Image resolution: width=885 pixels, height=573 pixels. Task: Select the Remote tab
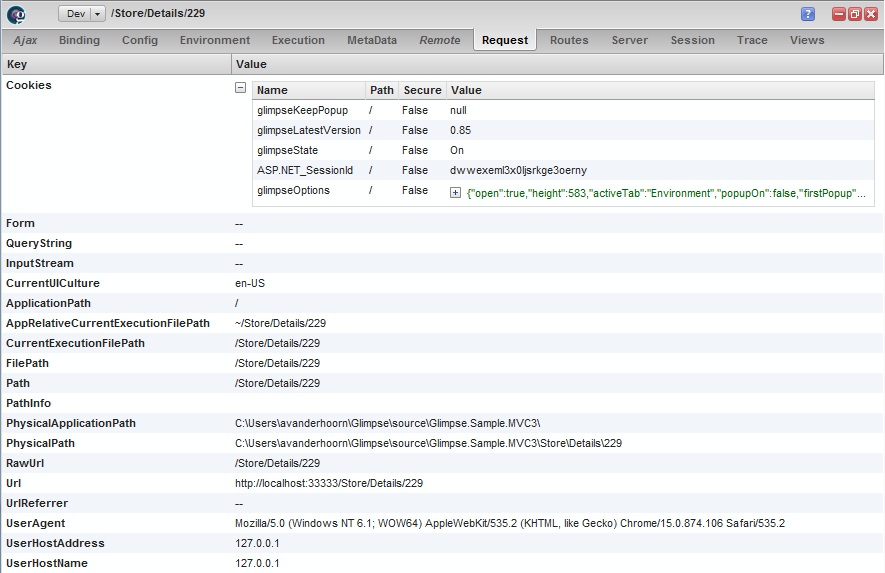coord(440,40)
